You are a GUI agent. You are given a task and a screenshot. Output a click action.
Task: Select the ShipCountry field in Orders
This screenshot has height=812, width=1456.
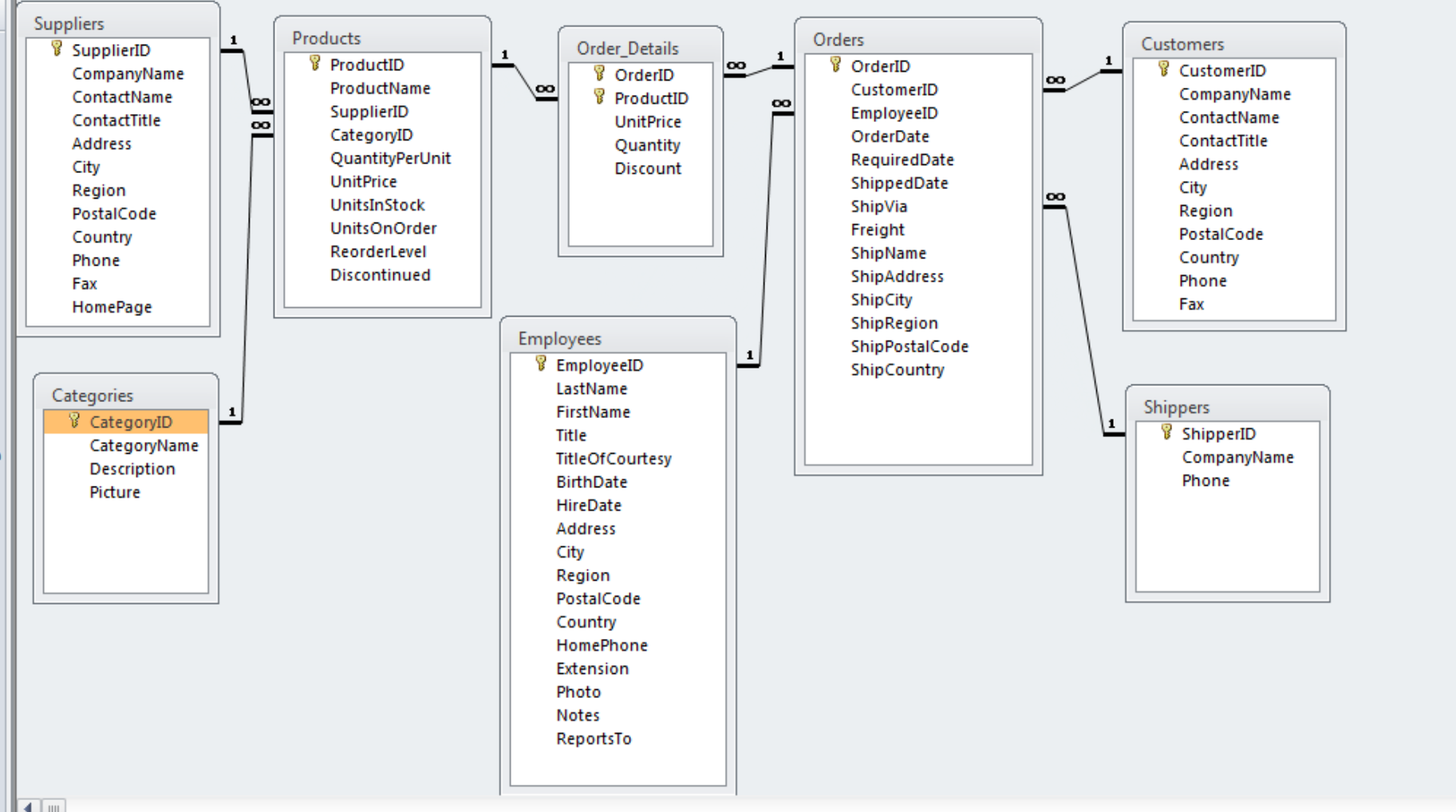pyautogui.click(x=899, y=369)
